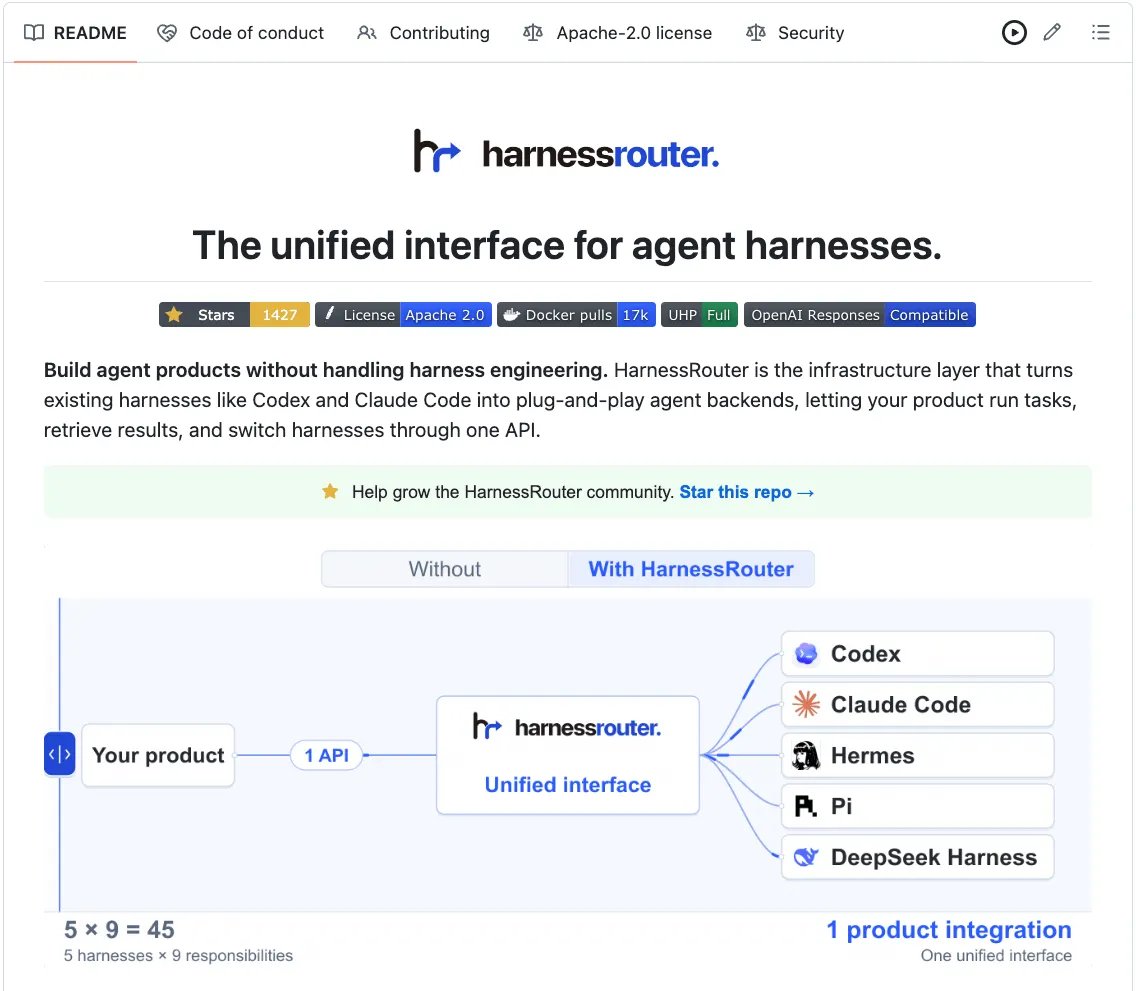Switch comparison to Without

coord(445,569)
